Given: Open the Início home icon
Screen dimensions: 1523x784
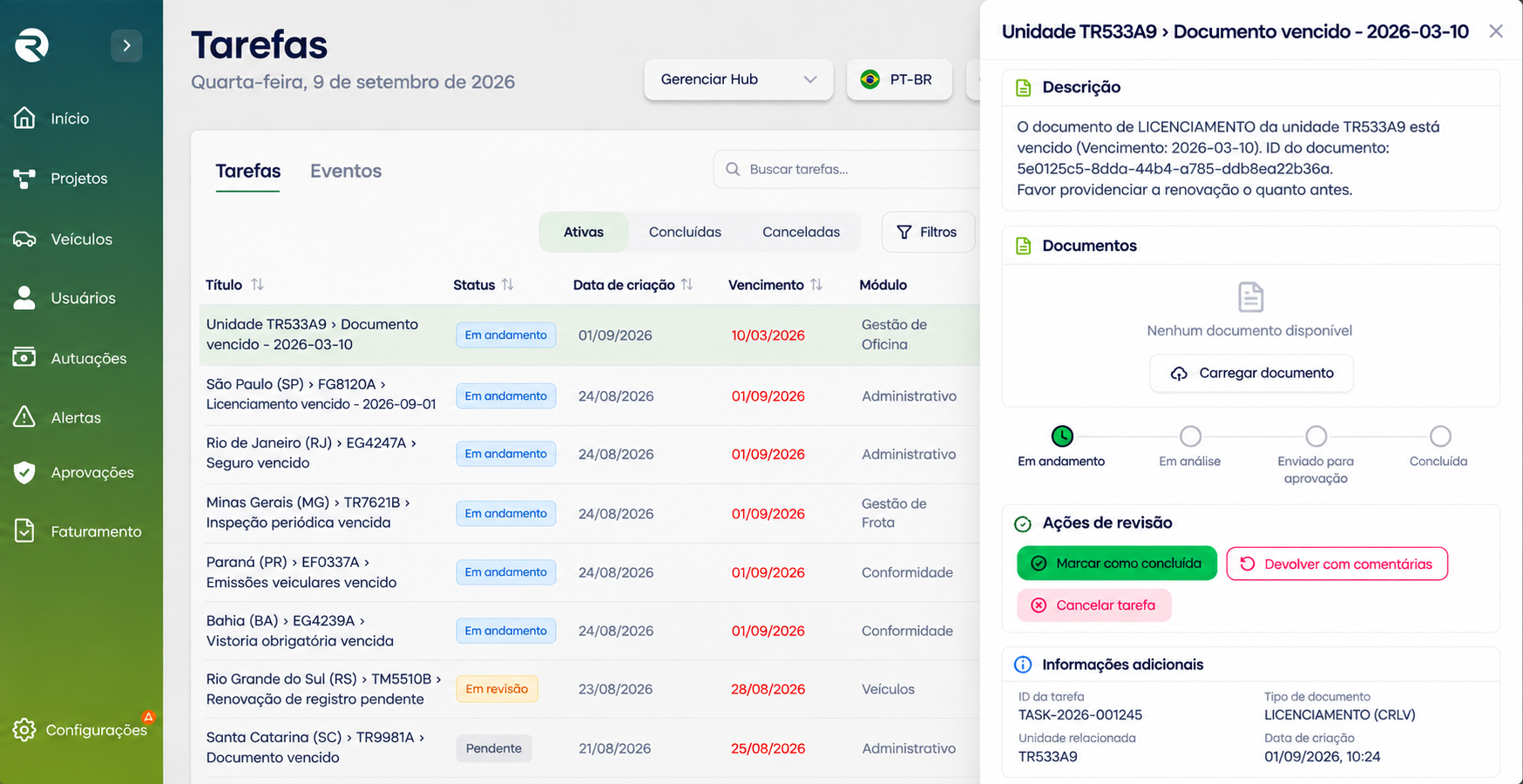Looking at the screenshot, I should coord(24,118).
